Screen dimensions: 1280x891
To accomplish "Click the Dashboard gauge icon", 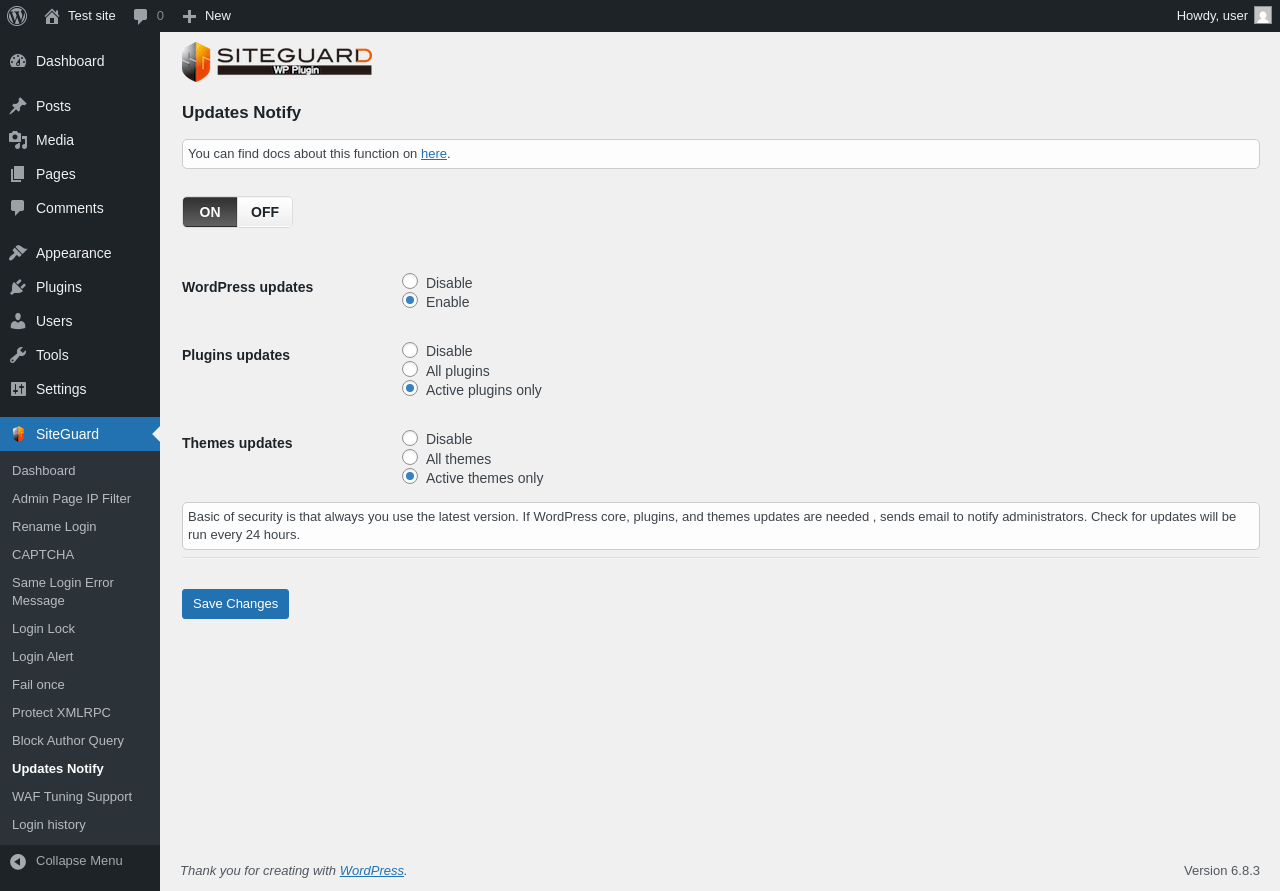I will tap(18, 61).
